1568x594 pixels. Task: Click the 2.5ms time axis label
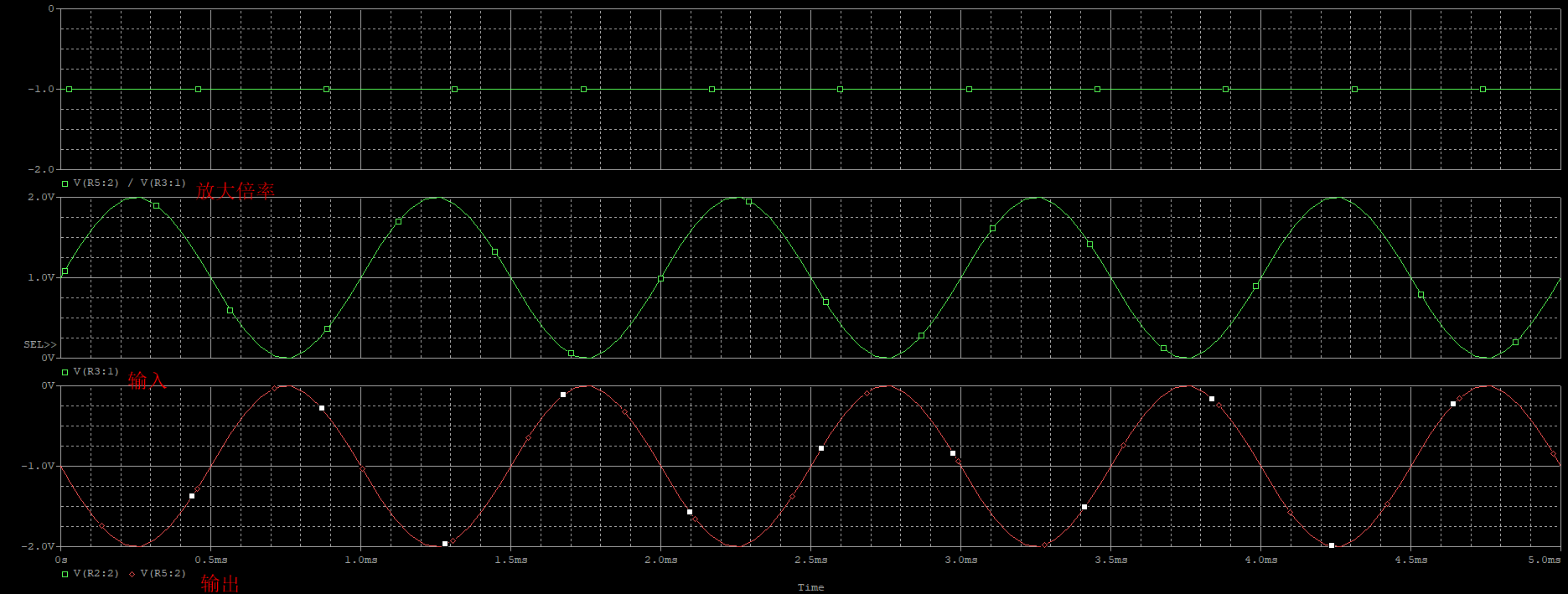tap(811, 560)
